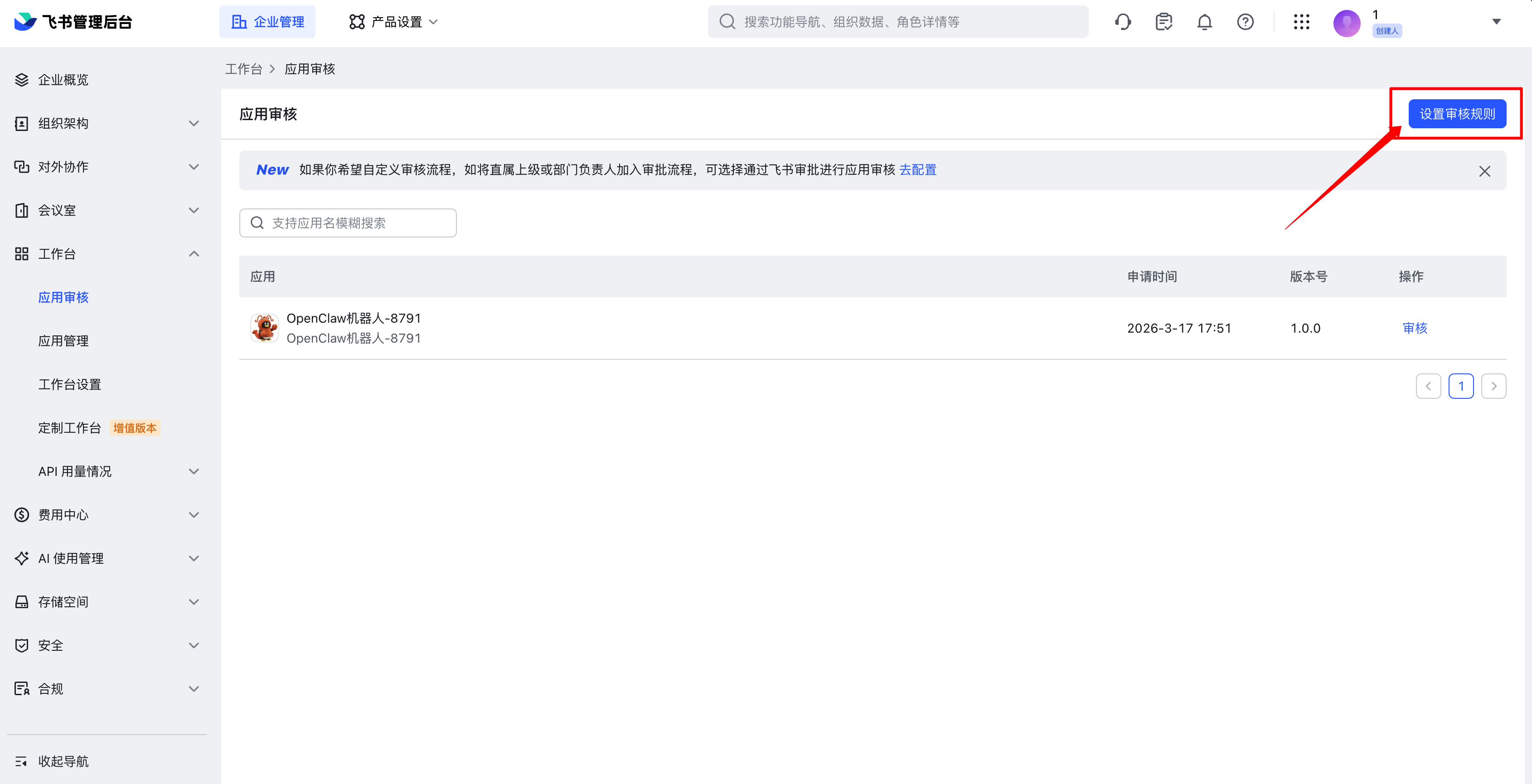
Task: Open the 去配置 link in the banner
Action: (x=917, y=169)
